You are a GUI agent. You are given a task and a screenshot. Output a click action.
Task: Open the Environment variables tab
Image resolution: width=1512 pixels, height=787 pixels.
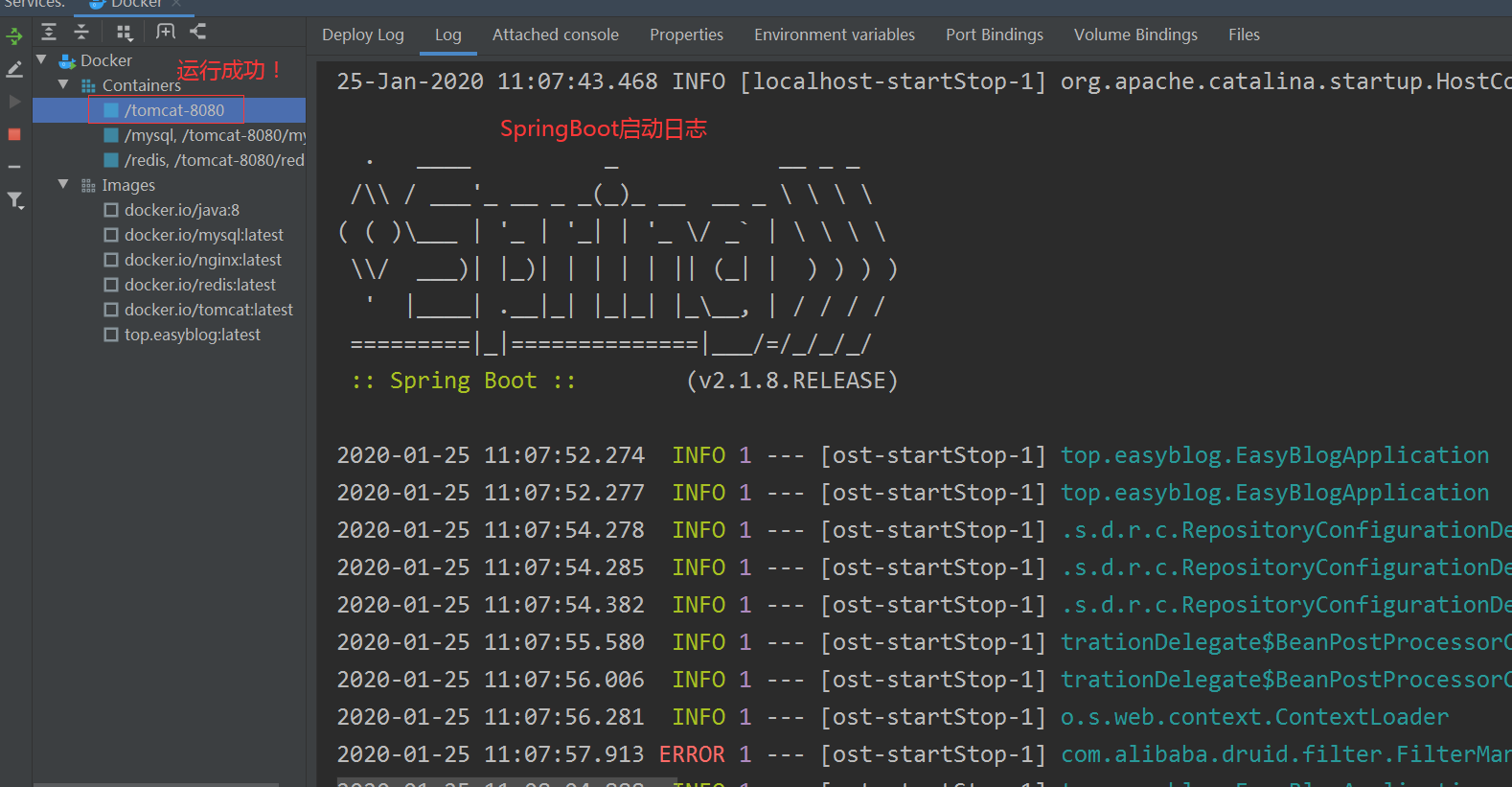point(834,35)
